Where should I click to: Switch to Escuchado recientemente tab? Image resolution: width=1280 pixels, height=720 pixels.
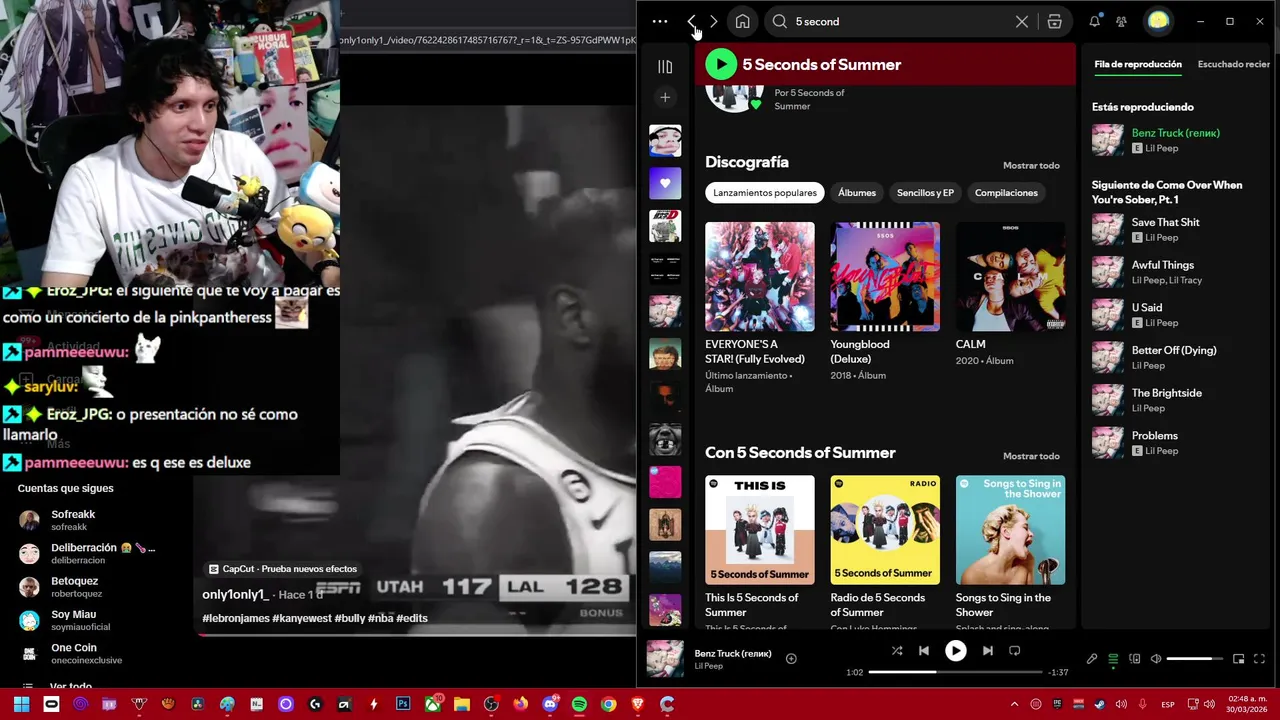[1234, 64]
